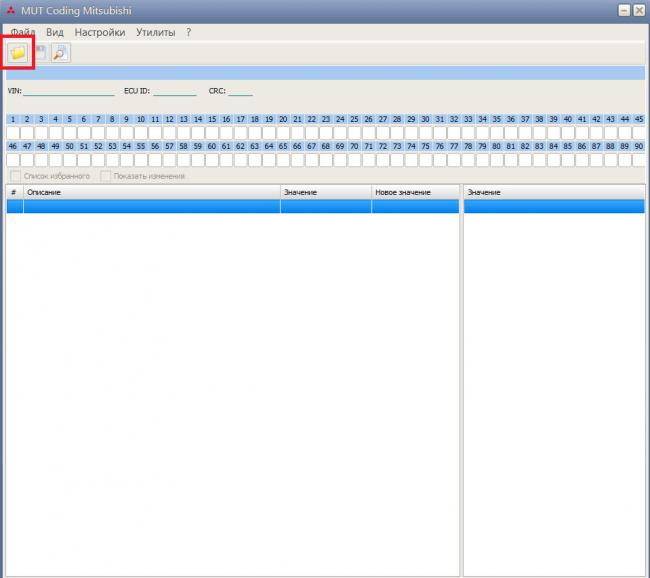Open the Настройки menu
650x578 pixels.
[100, 32]
